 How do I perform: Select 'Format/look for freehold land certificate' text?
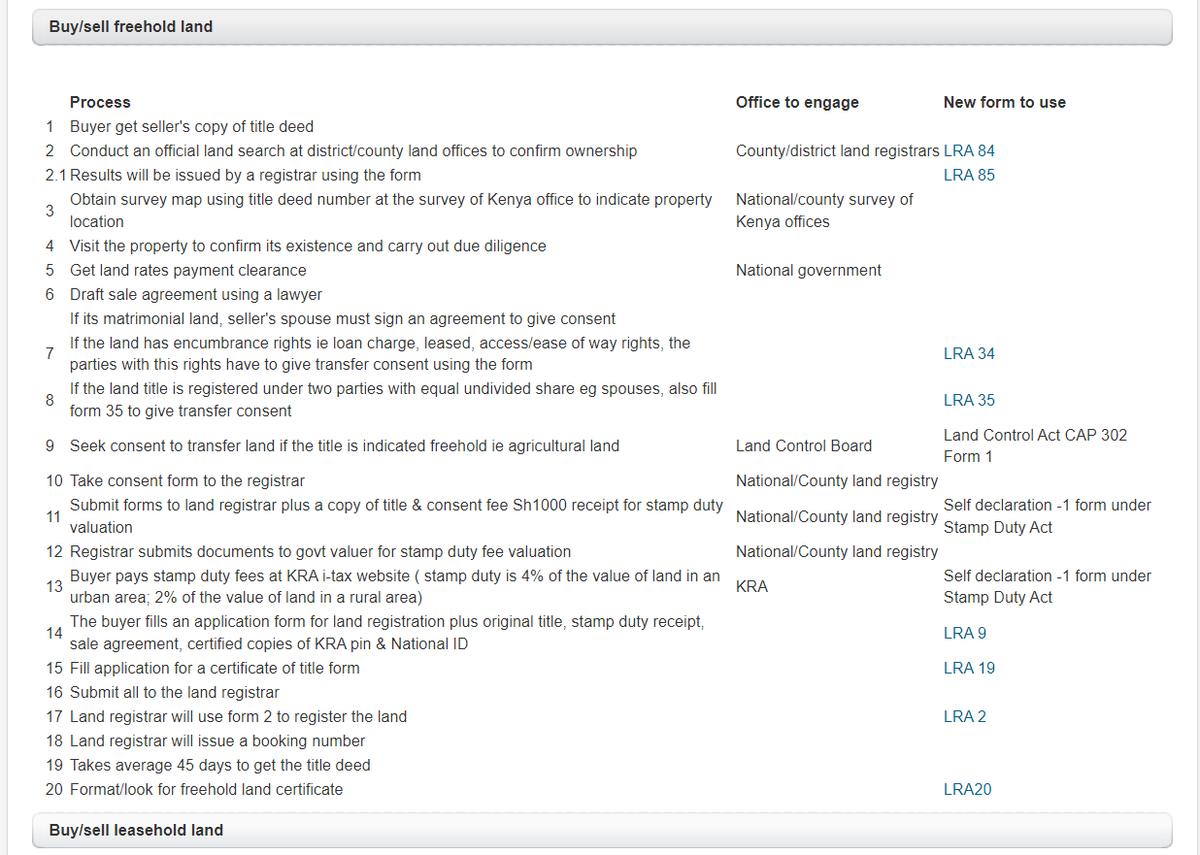click(x=206, y=790)
